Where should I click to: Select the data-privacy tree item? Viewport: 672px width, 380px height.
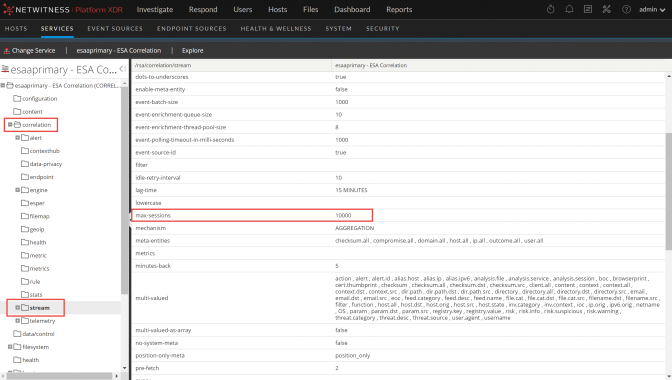click(46, 164)
